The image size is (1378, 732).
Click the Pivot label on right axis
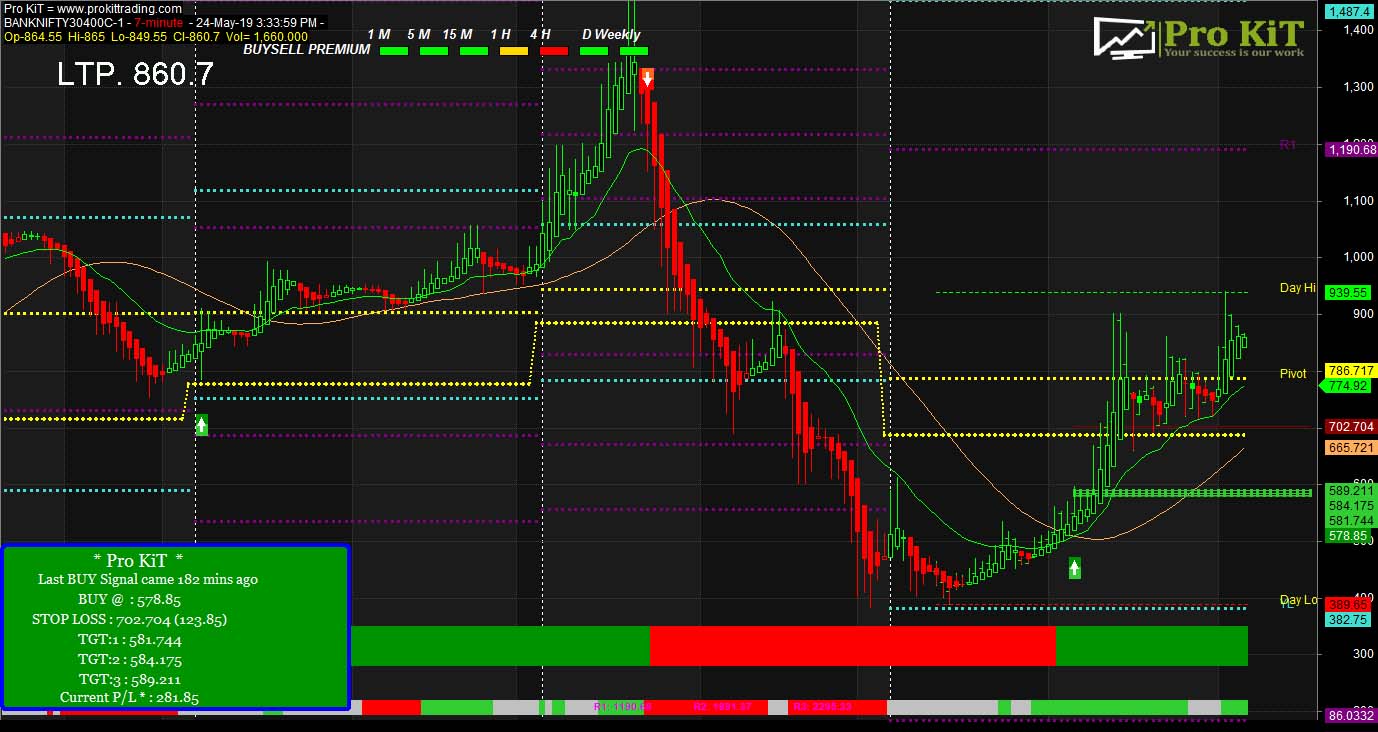(x=1292, y=373)
